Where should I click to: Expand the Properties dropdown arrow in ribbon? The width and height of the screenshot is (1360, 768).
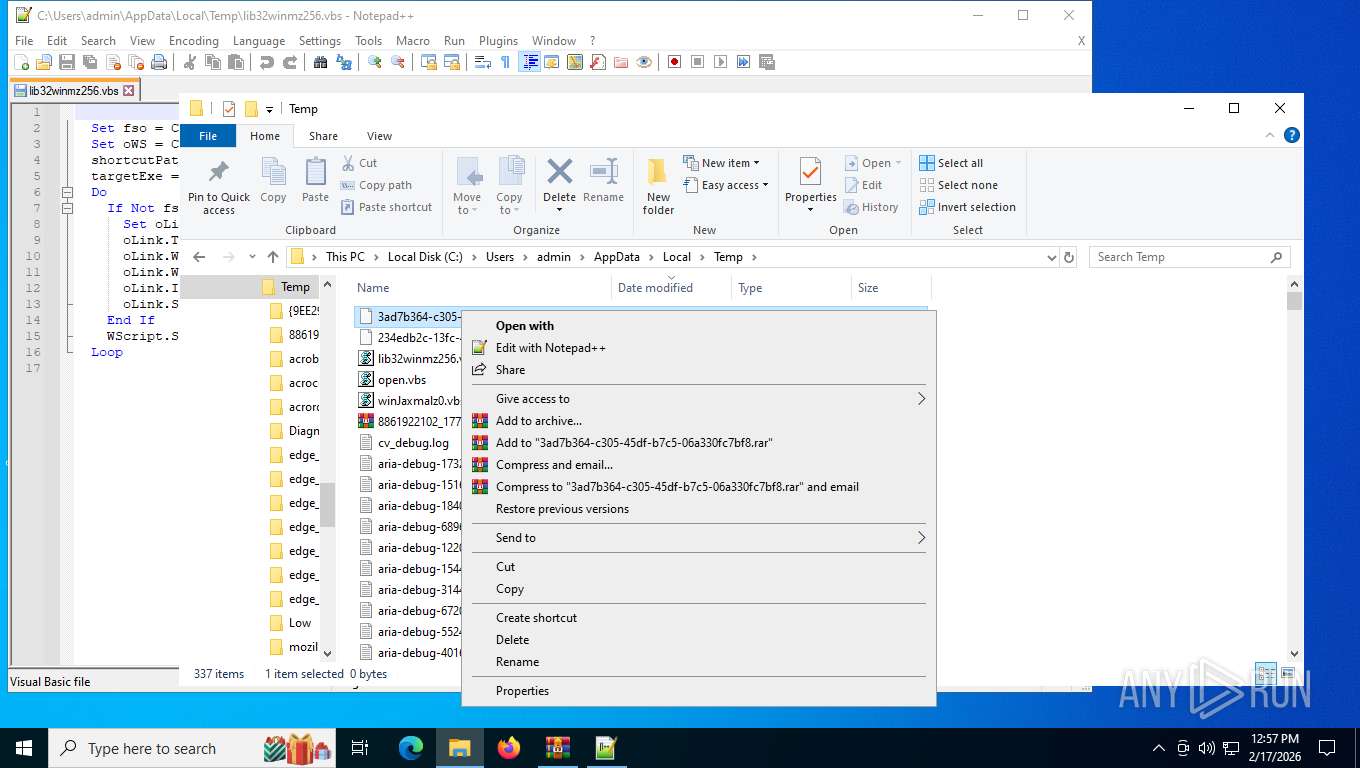point(810,210)
